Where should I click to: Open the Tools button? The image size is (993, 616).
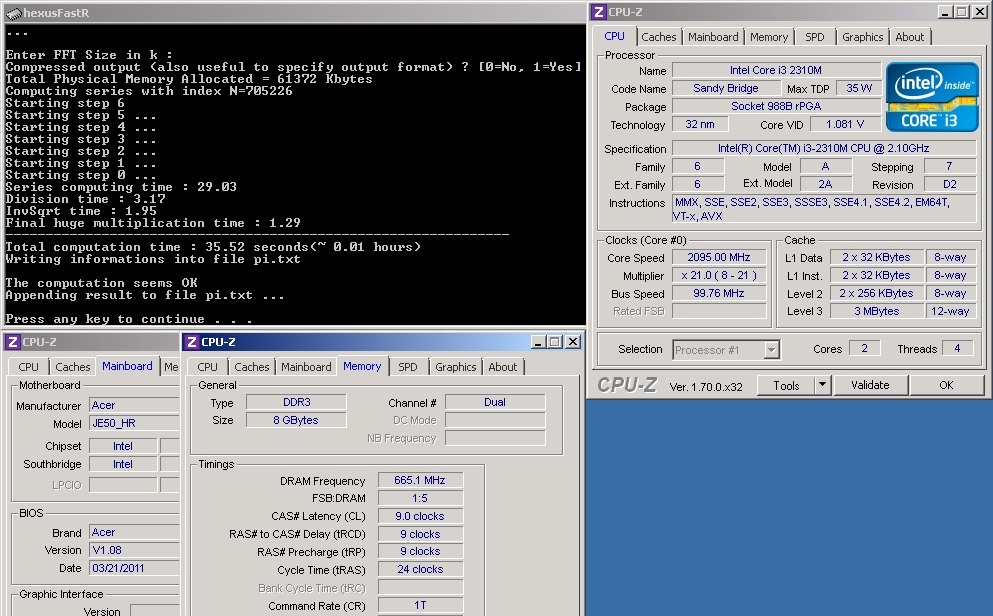click(786, 386)
